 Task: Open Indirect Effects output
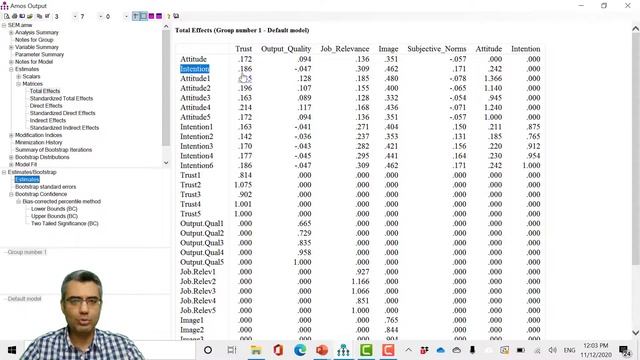click(x=48, y=120)
